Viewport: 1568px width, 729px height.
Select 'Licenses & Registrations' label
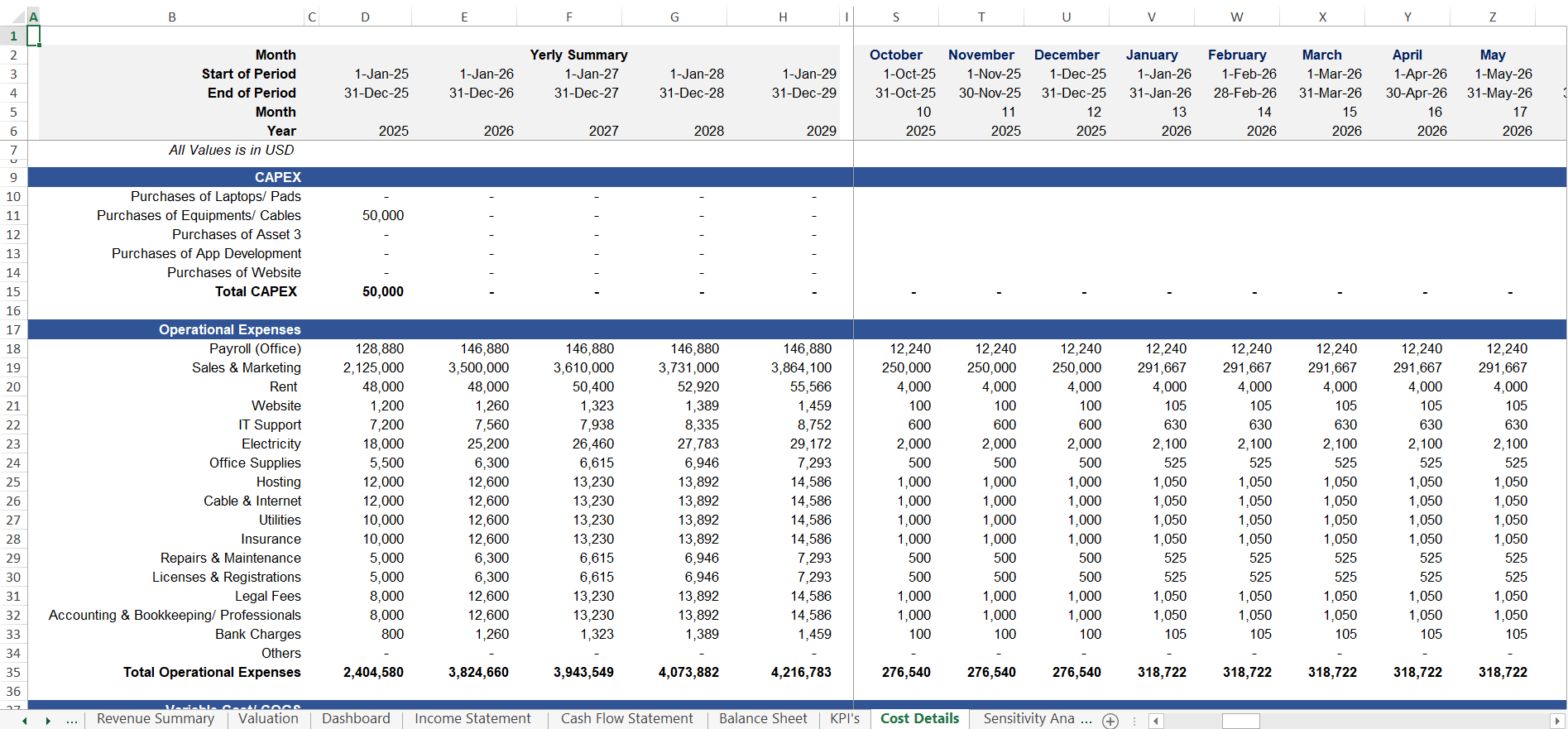[x=226, y=577]
